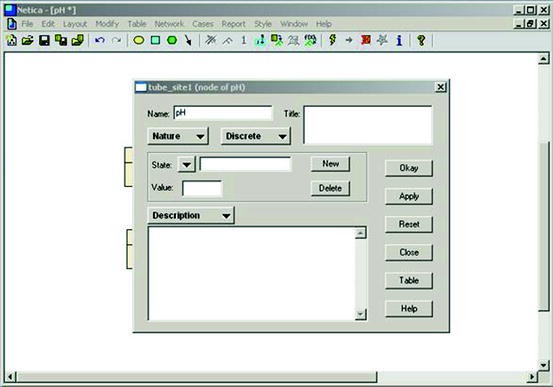Click the green and black cases icon
Viewport: 553px width, 387px height.
coord(310,40)
